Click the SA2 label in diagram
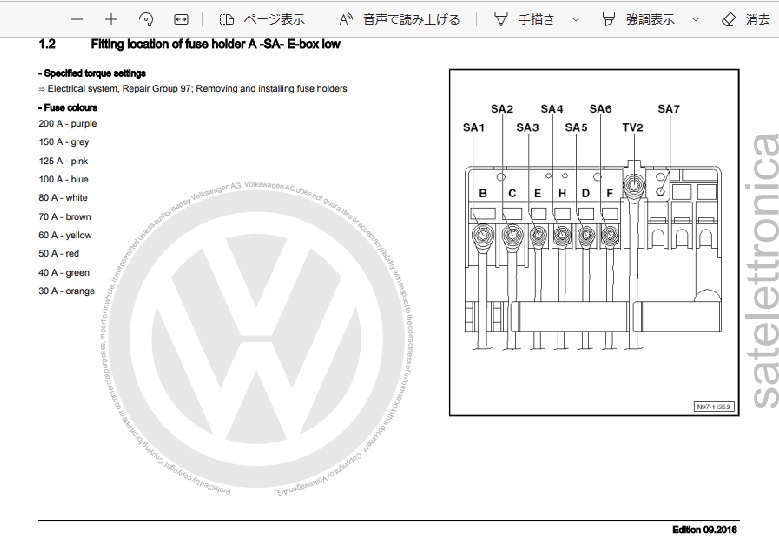 pyautogui.click(x=502, y=109)
